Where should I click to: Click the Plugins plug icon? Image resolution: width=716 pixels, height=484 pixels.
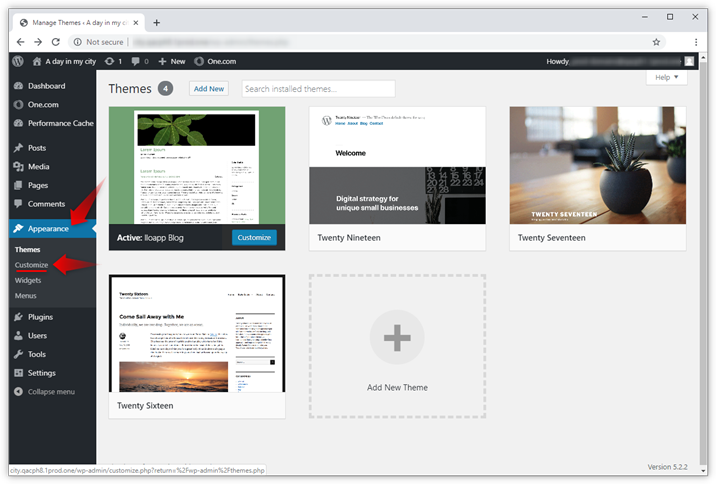[x=18, y=317]
